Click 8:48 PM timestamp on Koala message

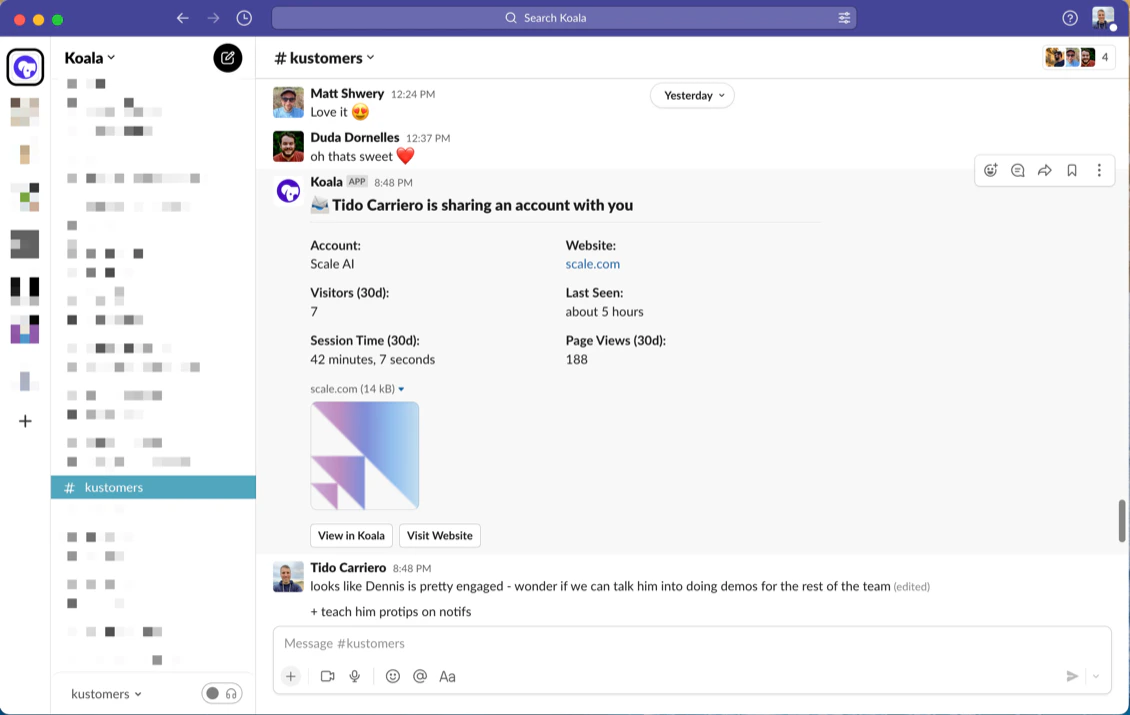tap(393, 182)
